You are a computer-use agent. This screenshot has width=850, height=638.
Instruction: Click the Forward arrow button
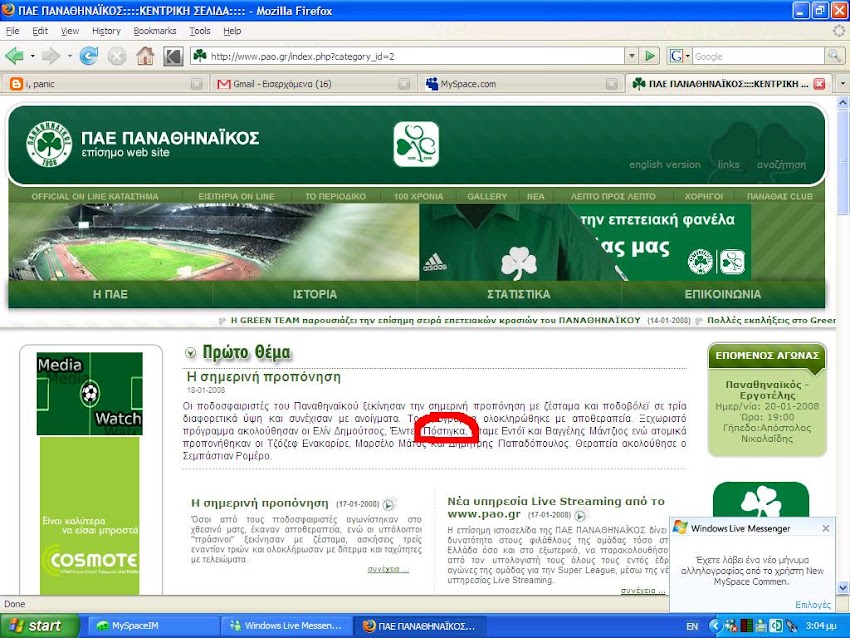(51, 56)
